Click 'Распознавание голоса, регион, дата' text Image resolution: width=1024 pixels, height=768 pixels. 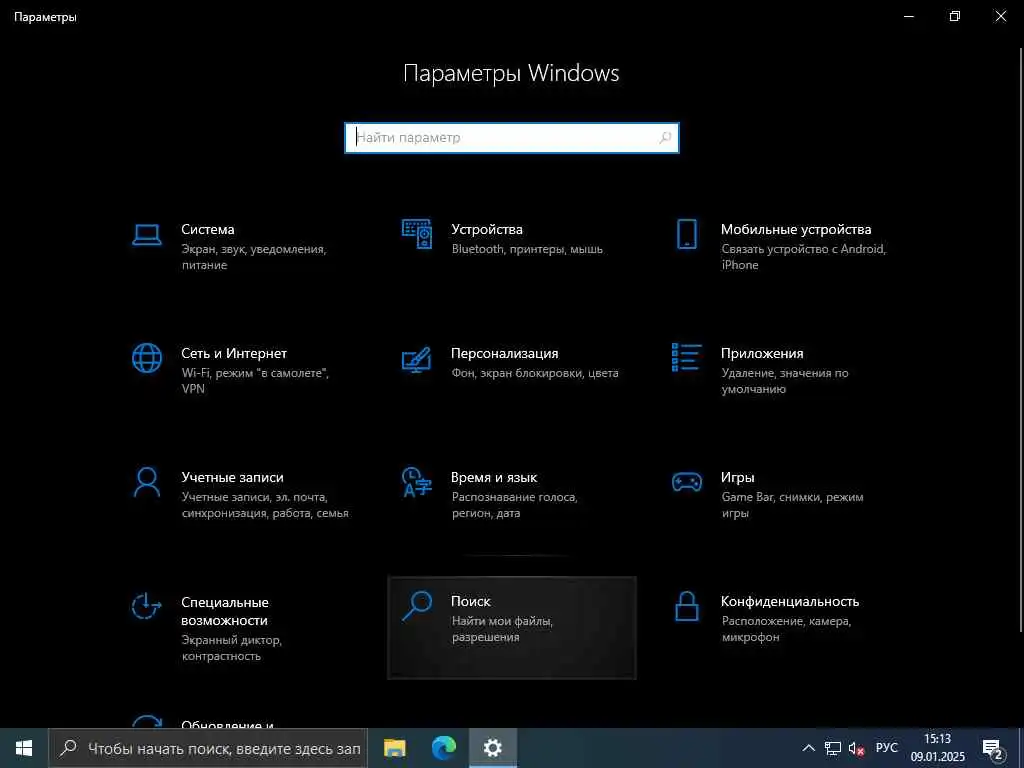point(515,505)
